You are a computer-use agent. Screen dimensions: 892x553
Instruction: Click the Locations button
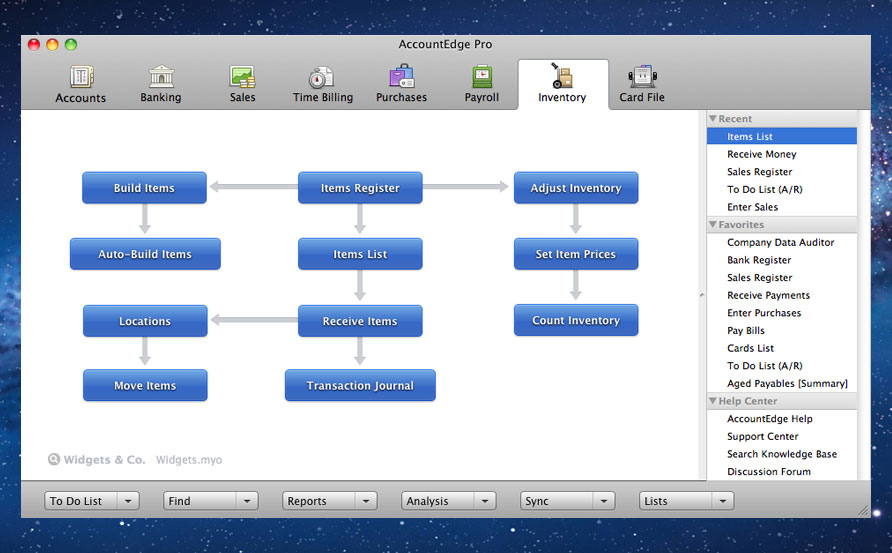(x=145, y=321)
